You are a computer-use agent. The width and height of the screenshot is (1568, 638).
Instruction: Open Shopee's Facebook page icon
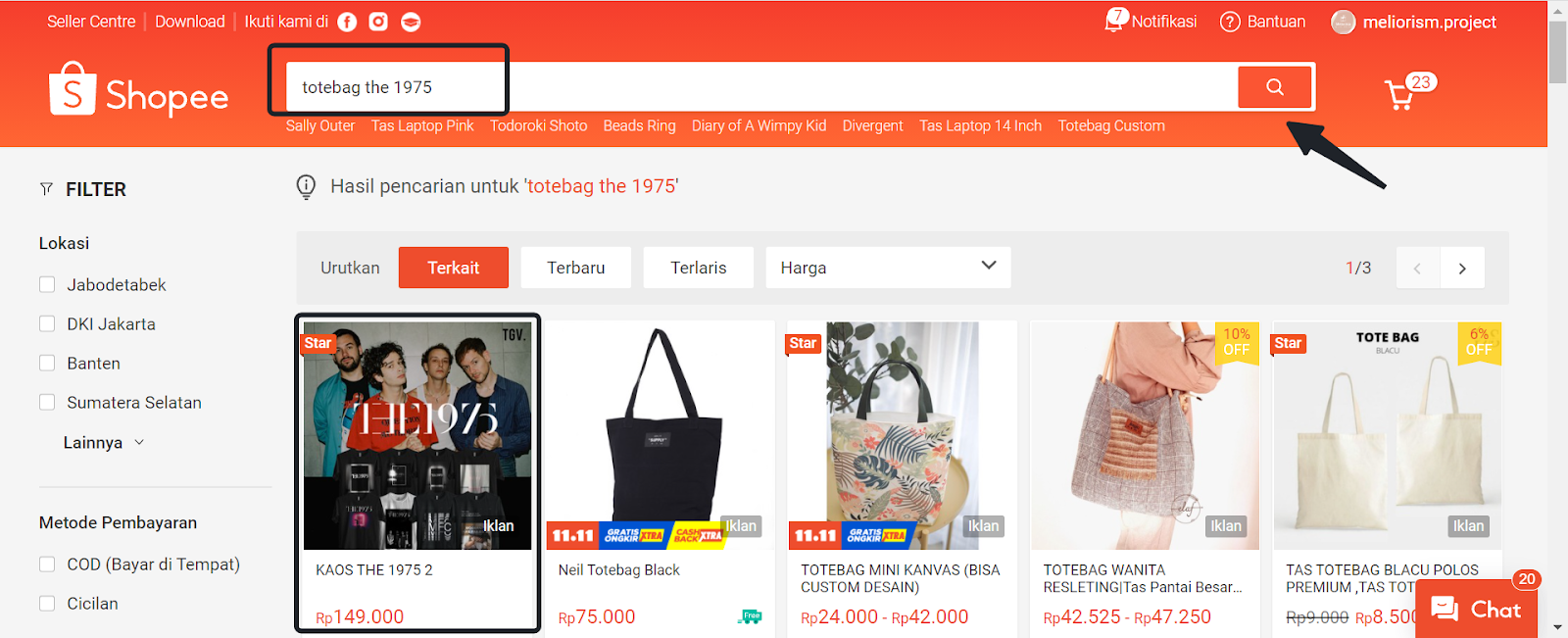pyautogui.click(x=347, y=22)
